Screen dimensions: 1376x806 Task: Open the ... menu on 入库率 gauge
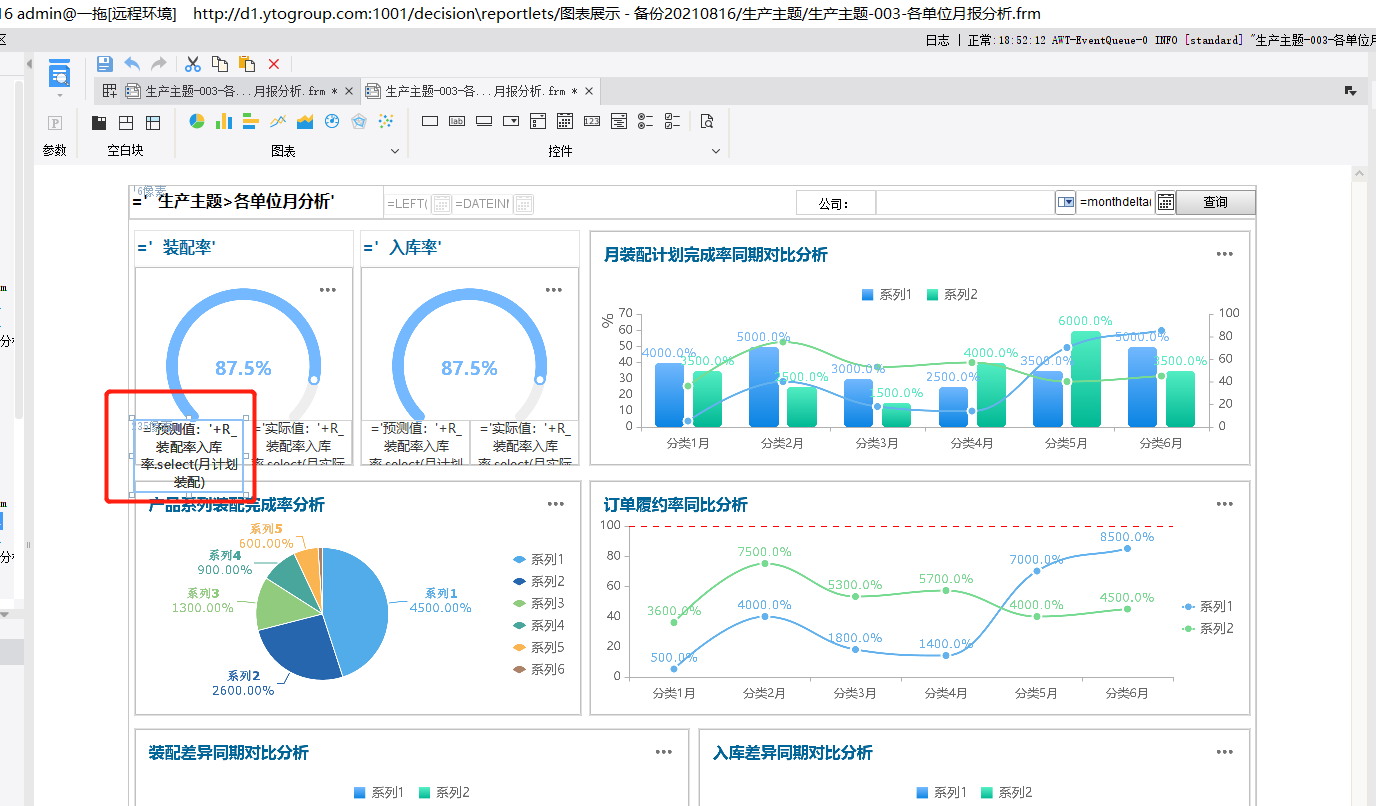(554, 290)
